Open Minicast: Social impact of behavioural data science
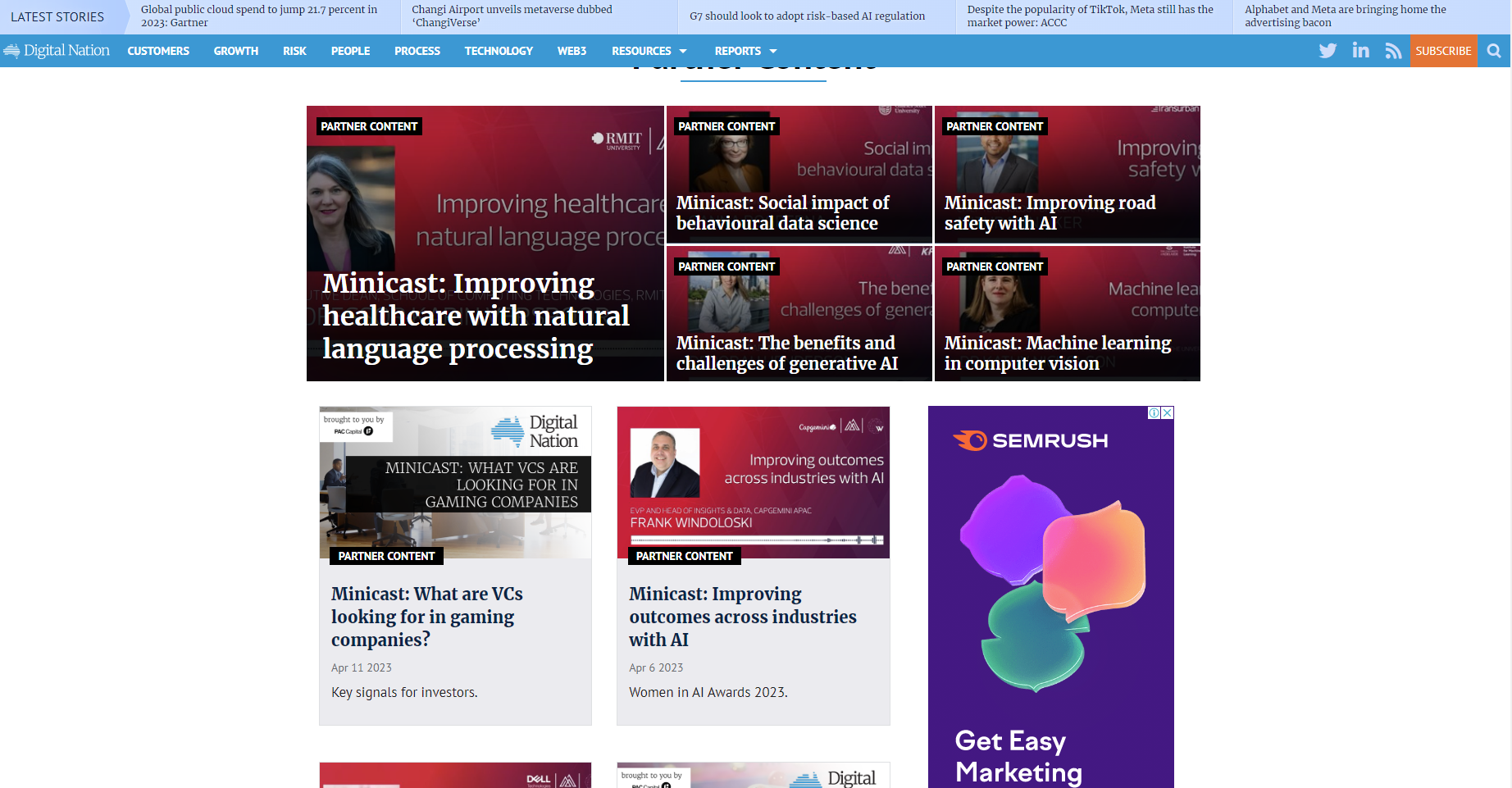 coord(799,175)
